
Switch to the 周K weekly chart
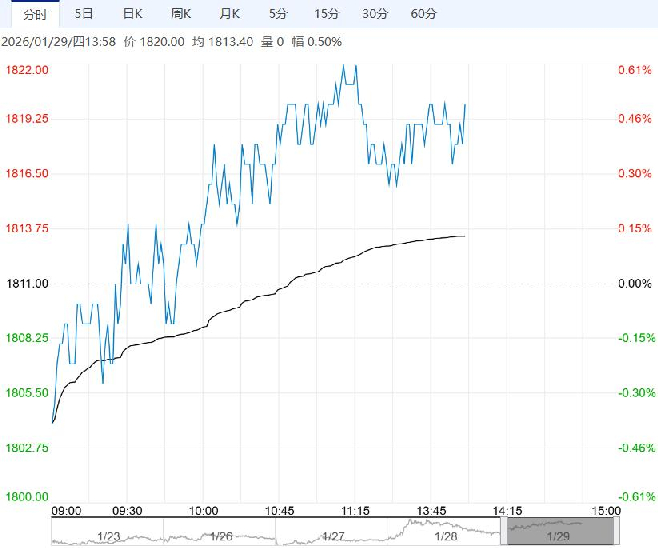(181, 14)
